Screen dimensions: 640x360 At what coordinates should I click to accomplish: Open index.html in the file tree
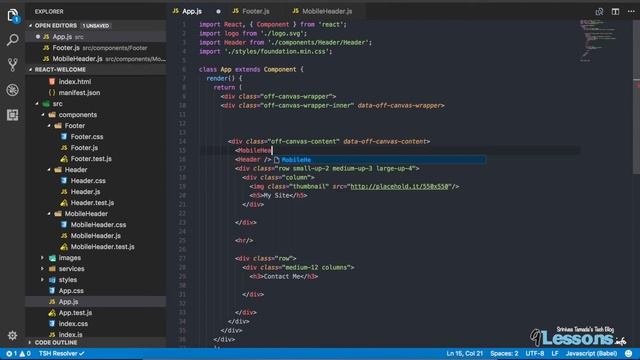point(75,82)
